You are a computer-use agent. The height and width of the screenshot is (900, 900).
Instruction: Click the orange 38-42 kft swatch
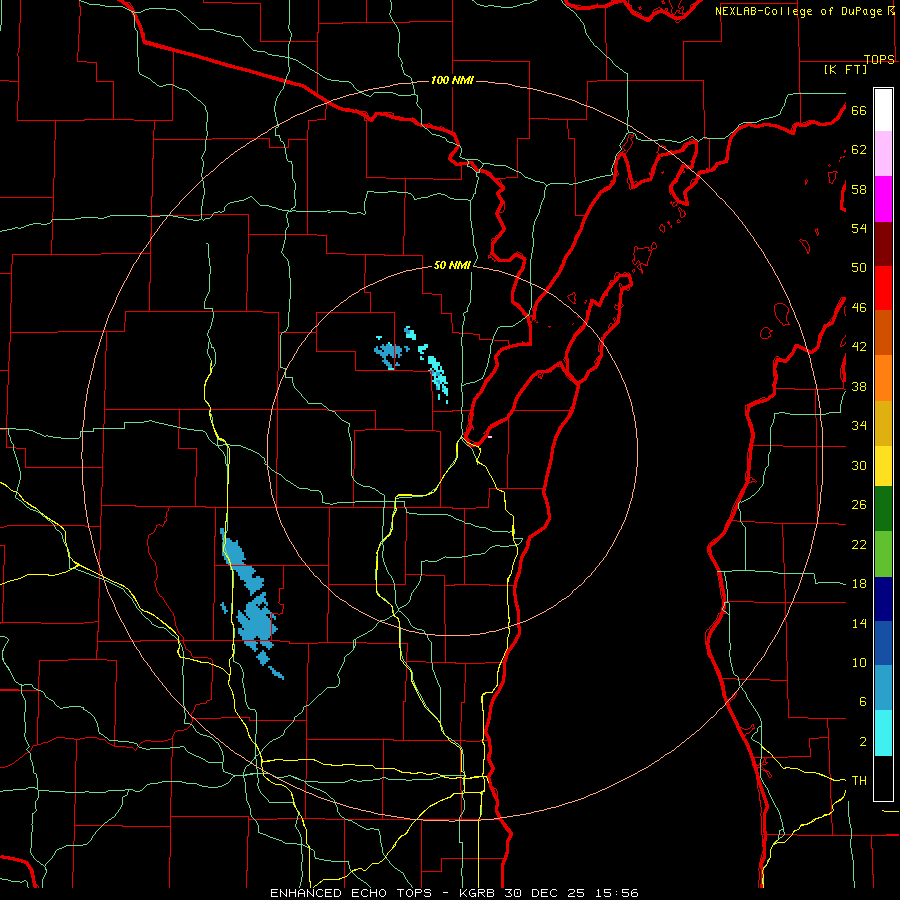pyautogui.click(x=883, y=377)
